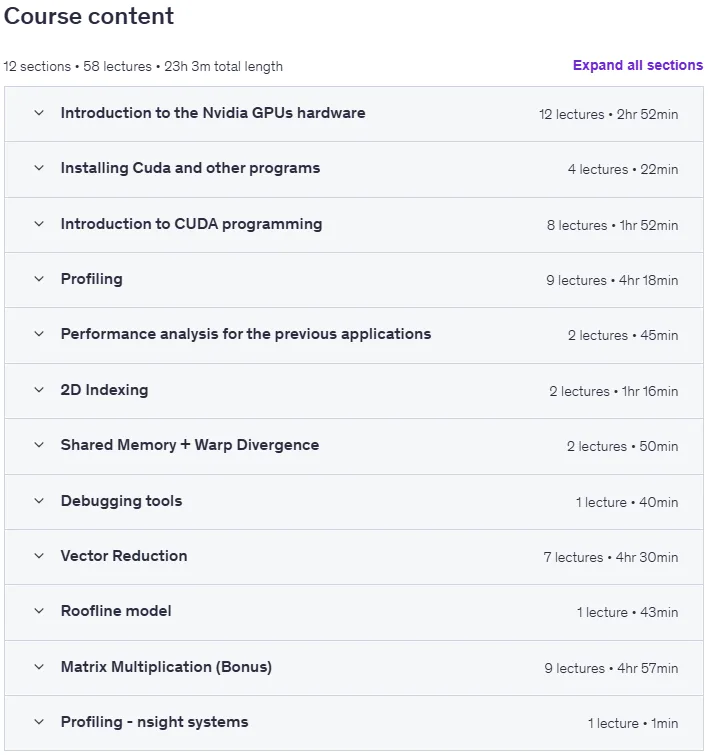
Task: Open the Vector Reduction section title
Action: click(124, 556)
